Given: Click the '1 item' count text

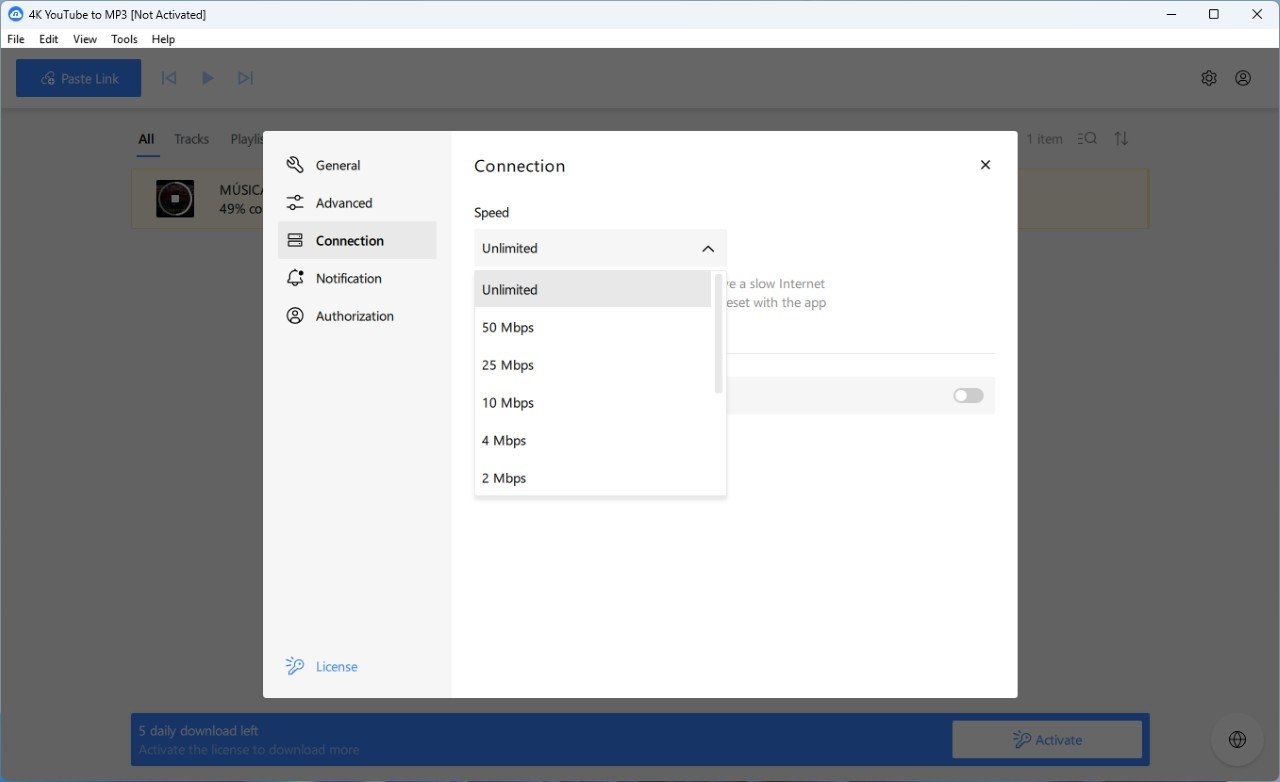Looking at the screenshot, I should (x=1044, y=139).
